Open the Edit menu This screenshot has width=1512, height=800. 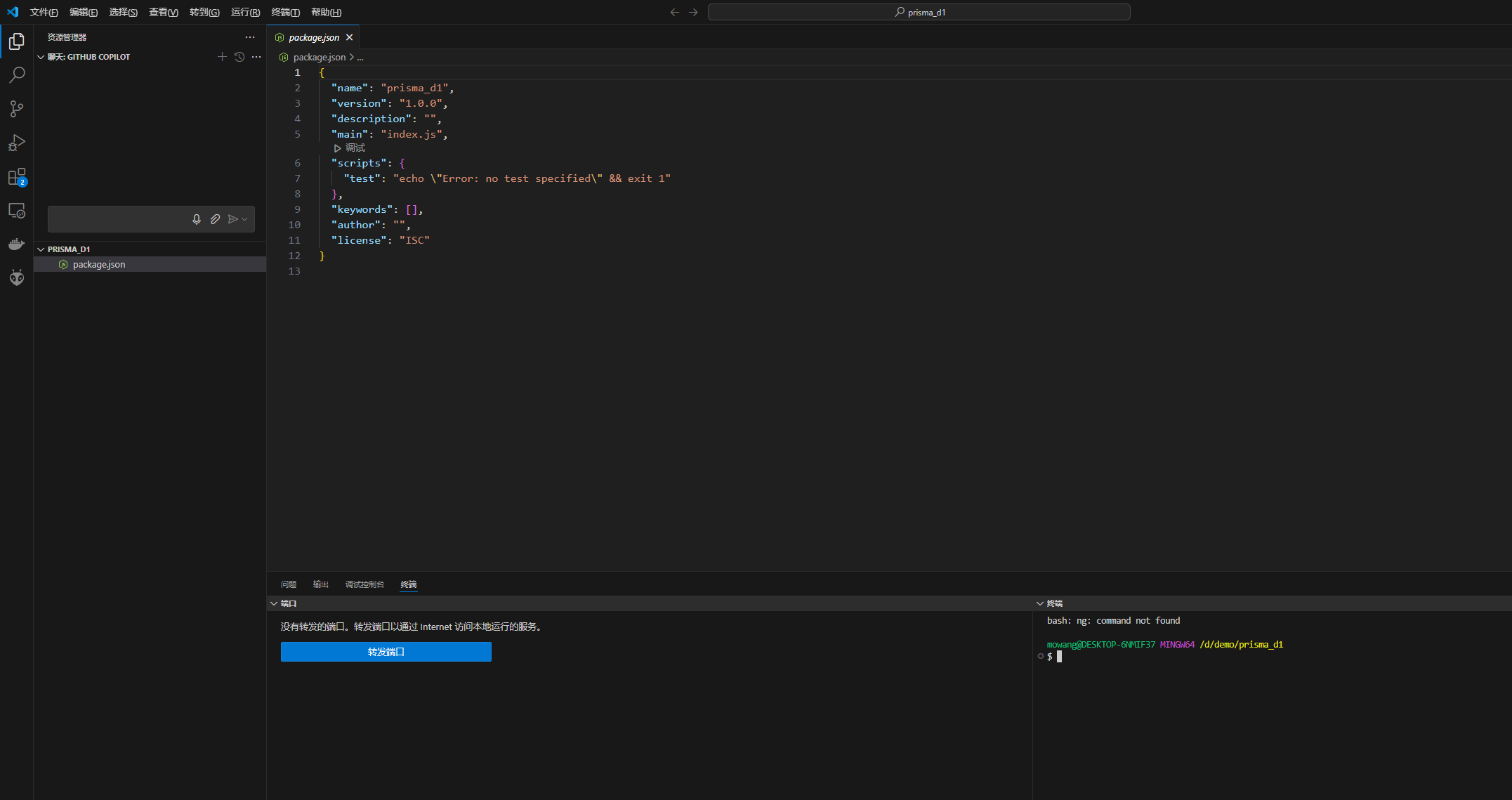[84, 12]
